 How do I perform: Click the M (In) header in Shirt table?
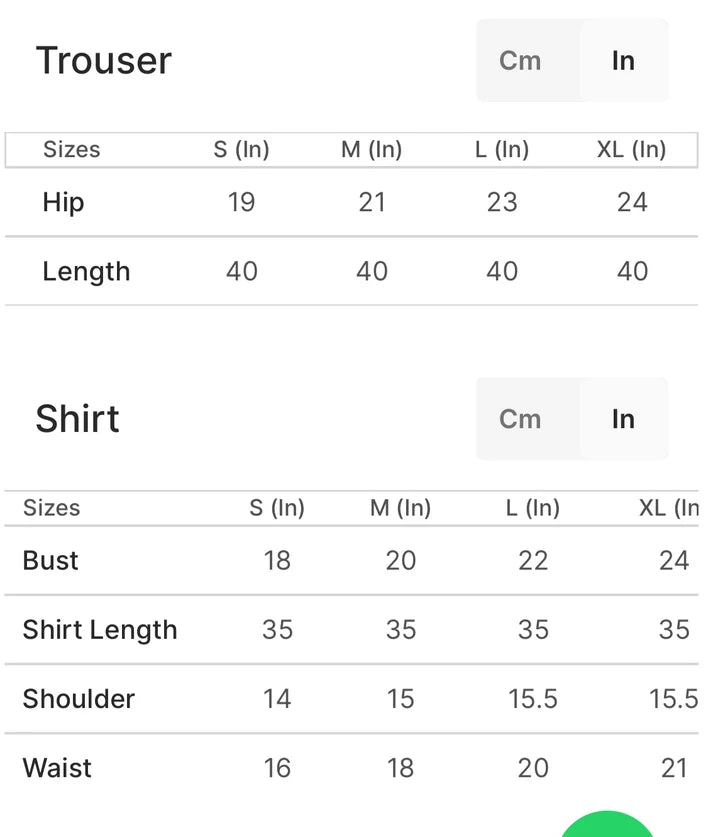(x=400, y=508)
